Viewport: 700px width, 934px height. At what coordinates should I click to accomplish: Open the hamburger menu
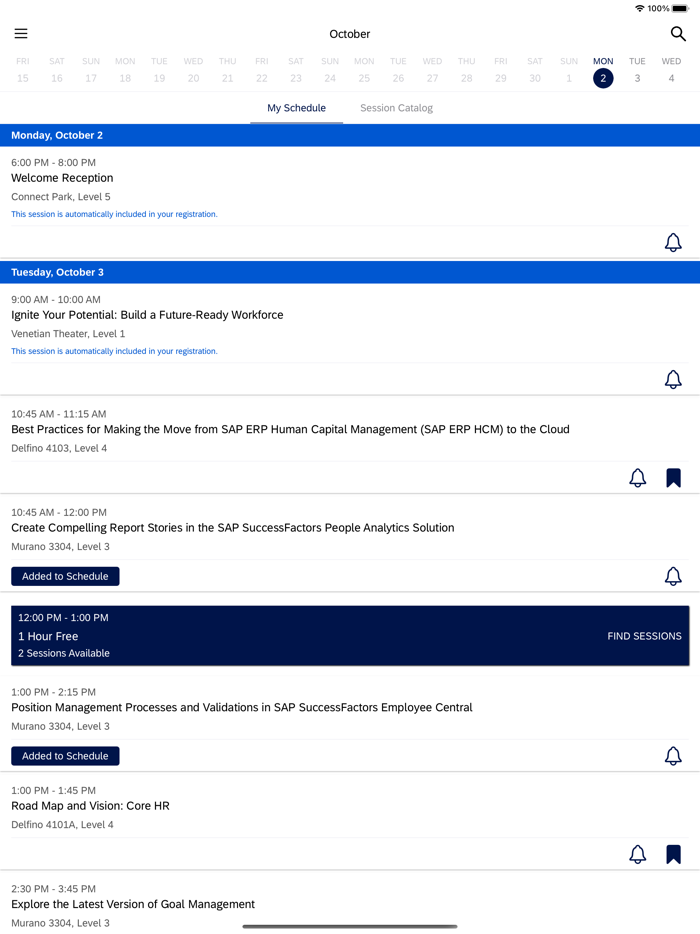pyautogui.click(x=21, y=33)
